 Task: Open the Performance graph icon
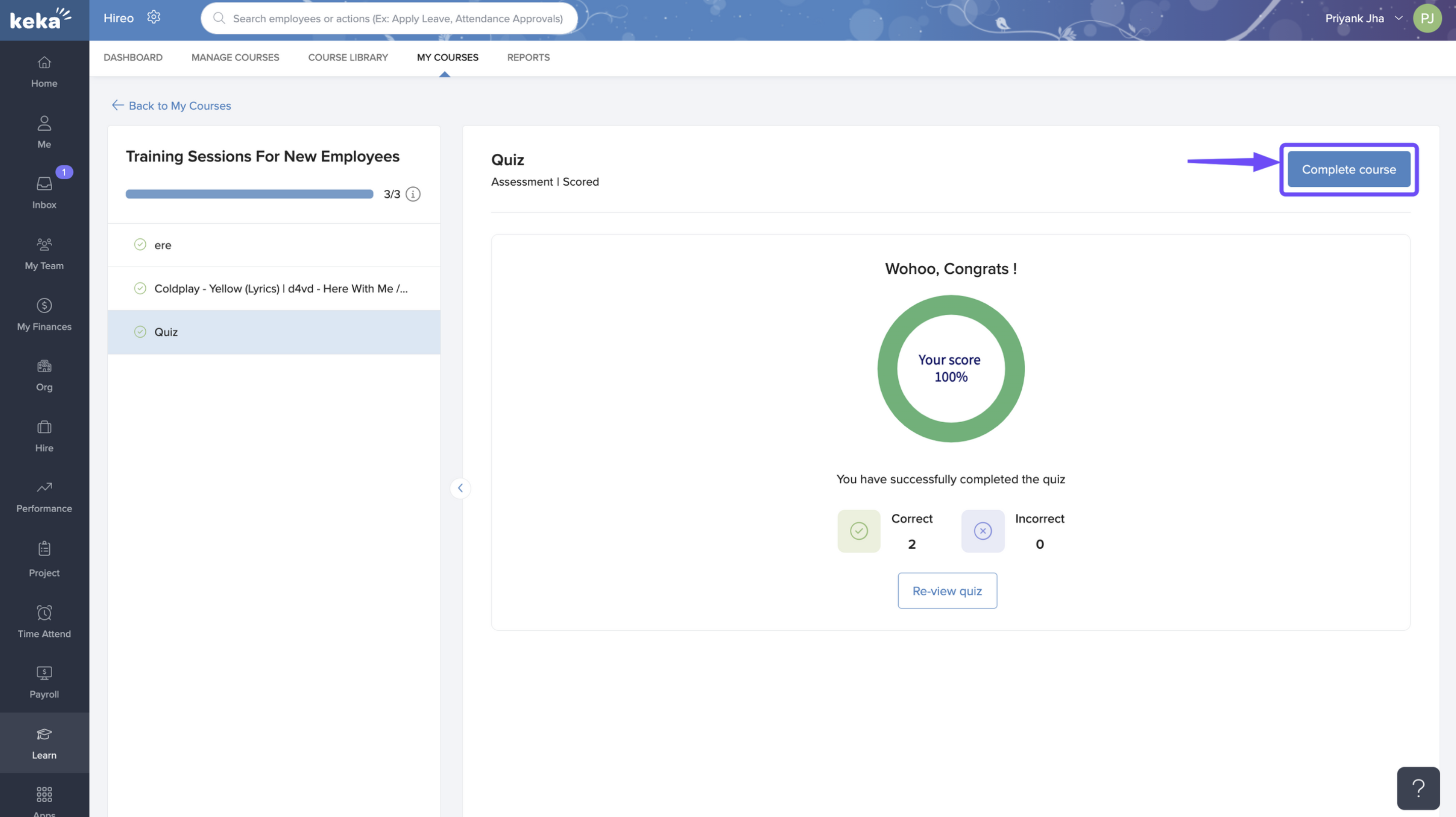coord(44,487)
